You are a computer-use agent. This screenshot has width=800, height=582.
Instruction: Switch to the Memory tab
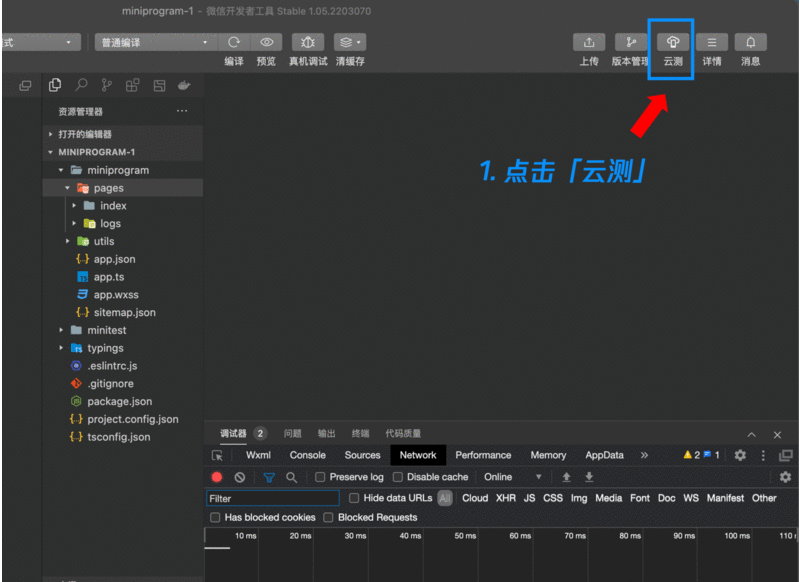548,455
